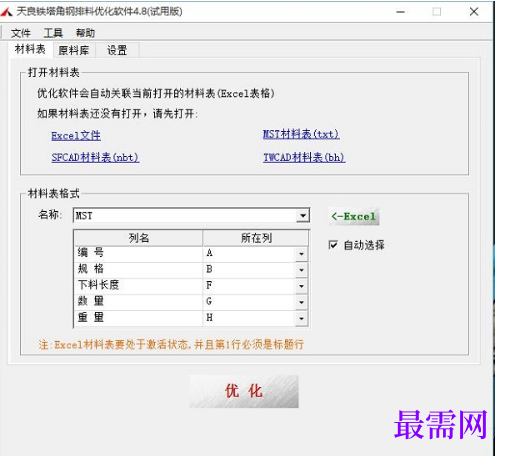Select the 重量 row name cell
The height and width of the screenshot is (456, 506).
[139, 318]
